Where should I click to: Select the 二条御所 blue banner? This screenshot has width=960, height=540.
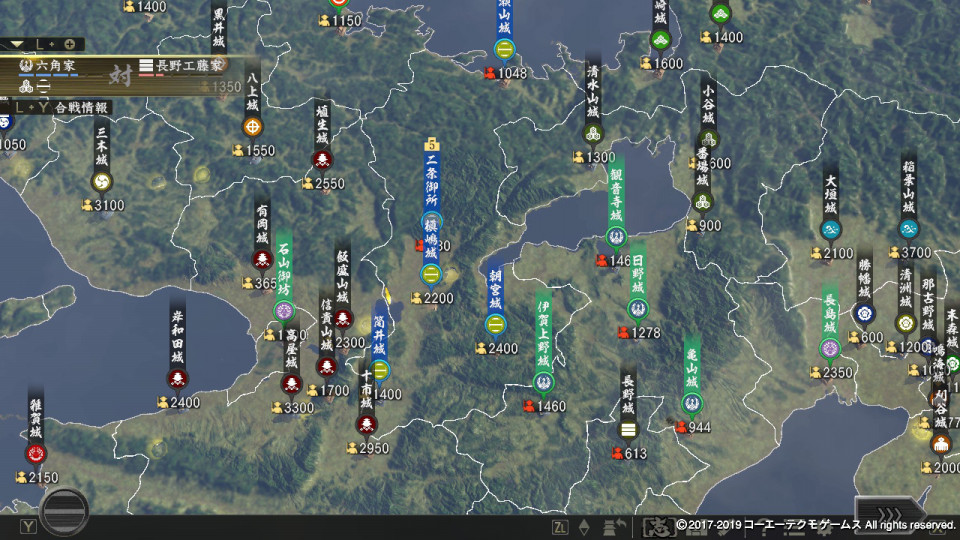pyautogui.click(x=432, y=181)
